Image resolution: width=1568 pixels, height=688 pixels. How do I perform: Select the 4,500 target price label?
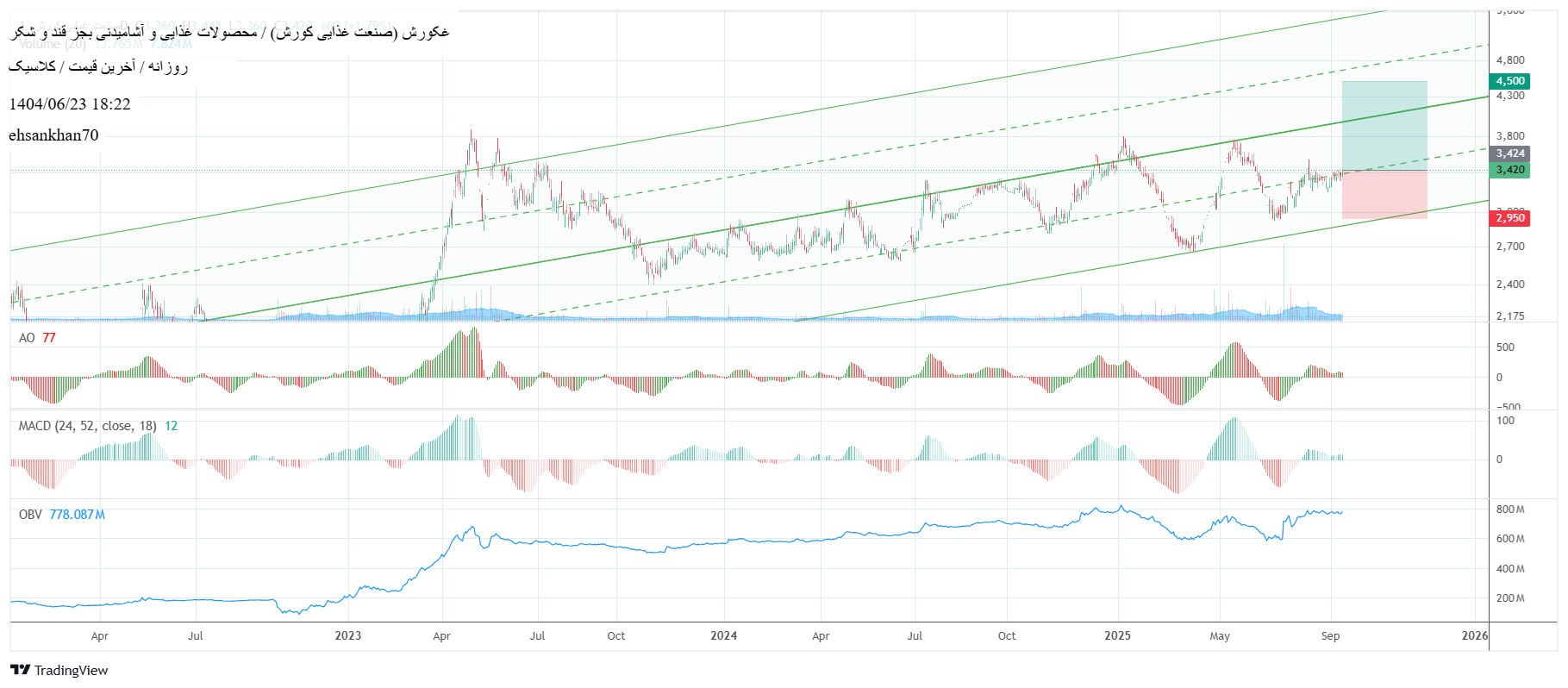click(x=1509, y=81)
